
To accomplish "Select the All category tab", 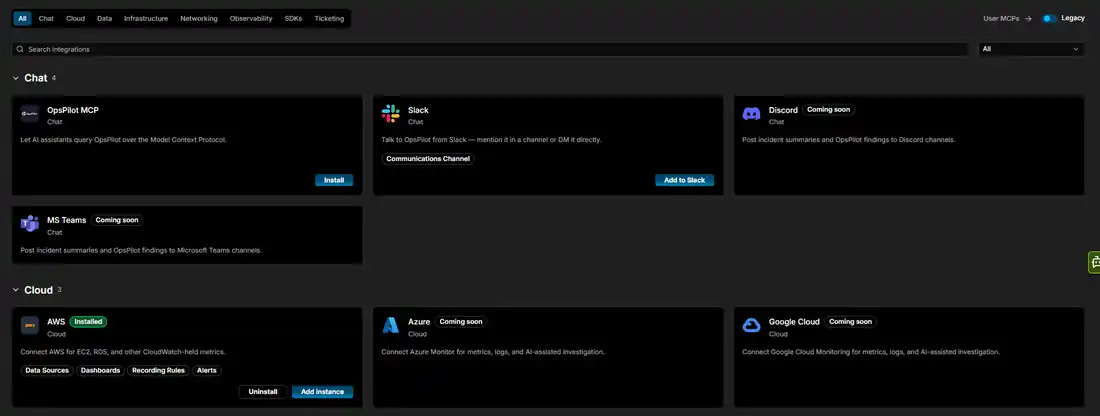I will coord(22,18).
